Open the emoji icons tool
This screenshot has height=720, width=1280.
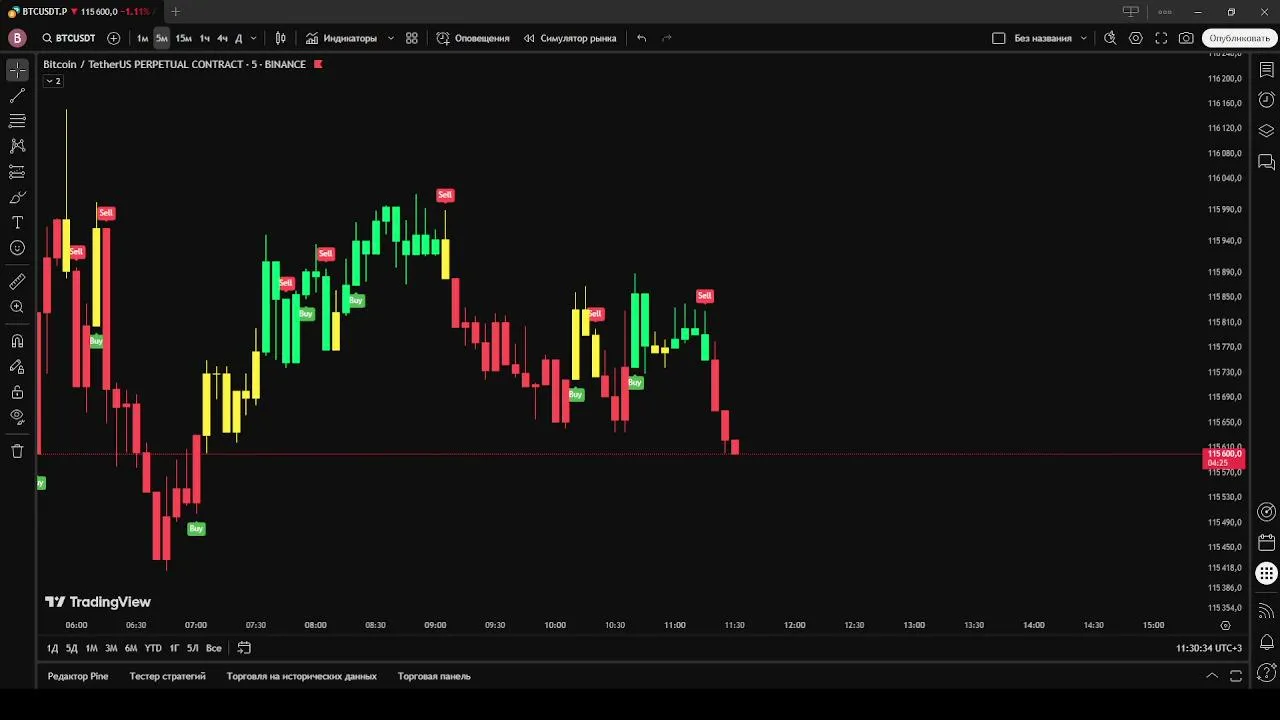17,248
